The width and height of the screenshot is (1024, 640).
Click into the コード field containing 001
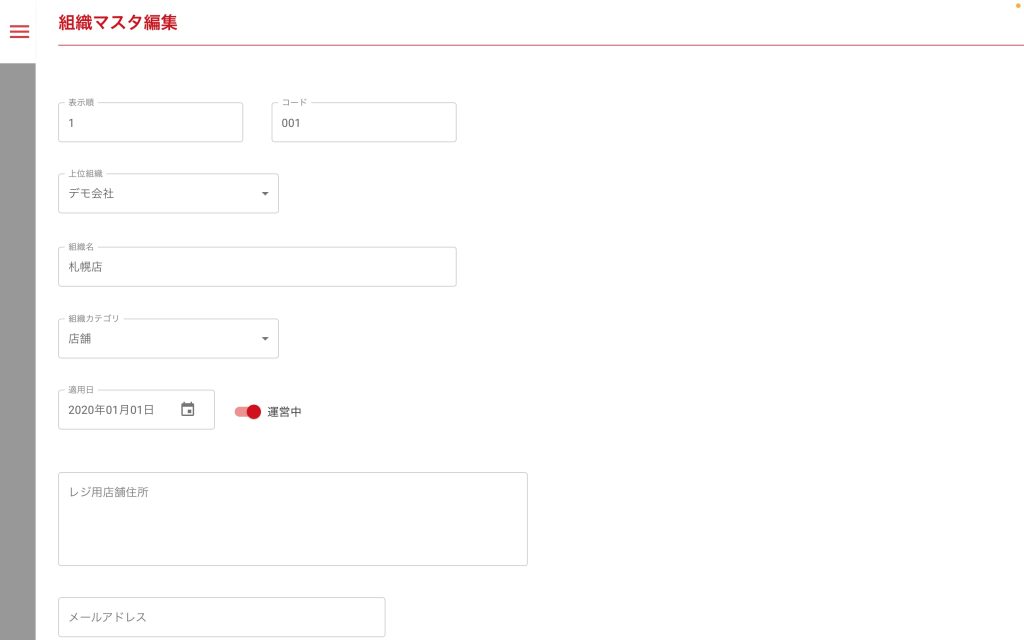[x=363, y=123]
